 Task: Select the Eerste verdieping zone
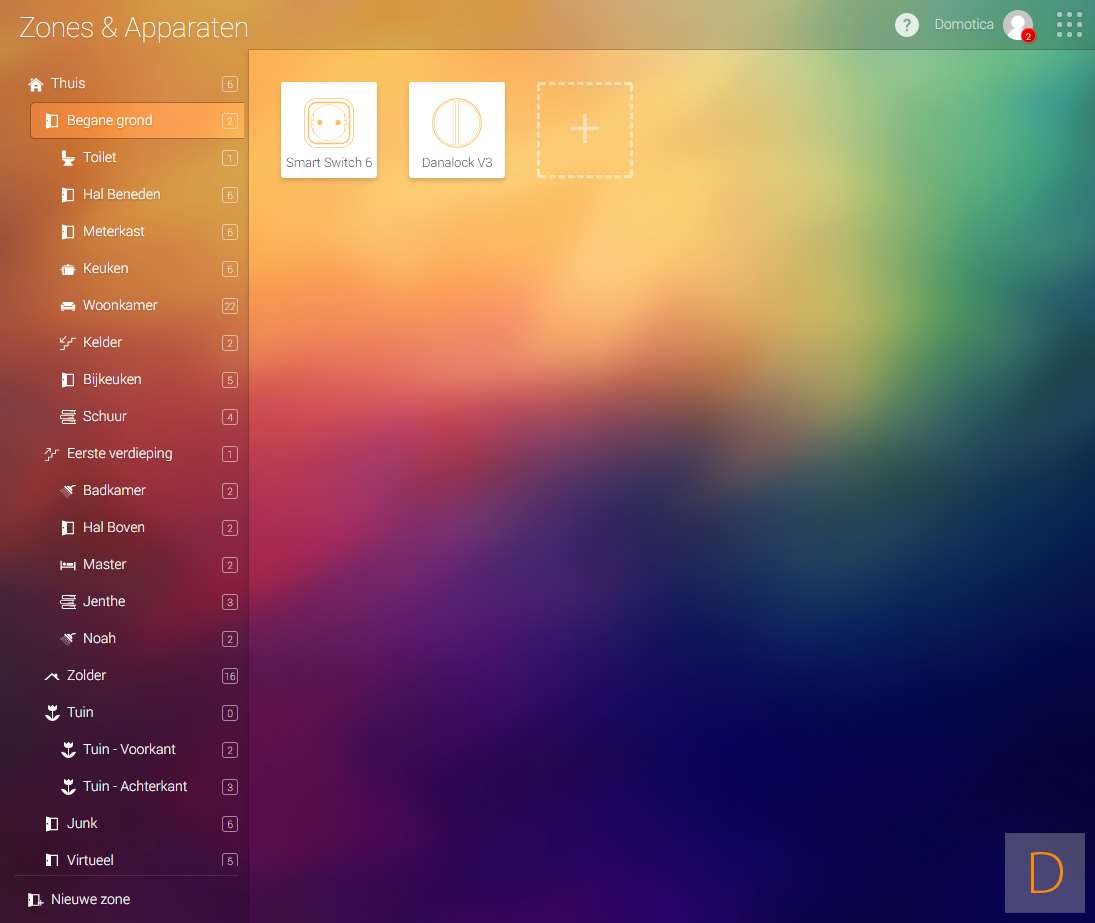[119, 454]
